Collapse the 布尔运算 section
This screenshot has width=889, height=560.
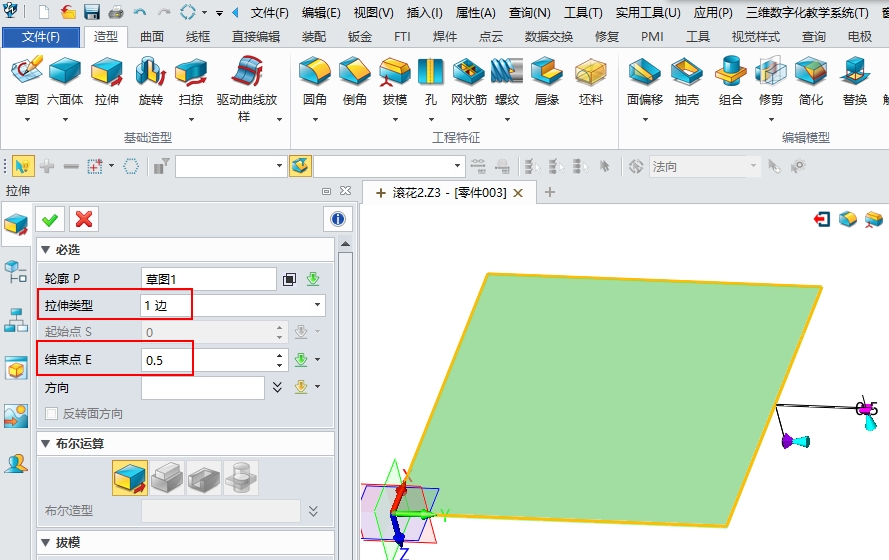(46, 443)
